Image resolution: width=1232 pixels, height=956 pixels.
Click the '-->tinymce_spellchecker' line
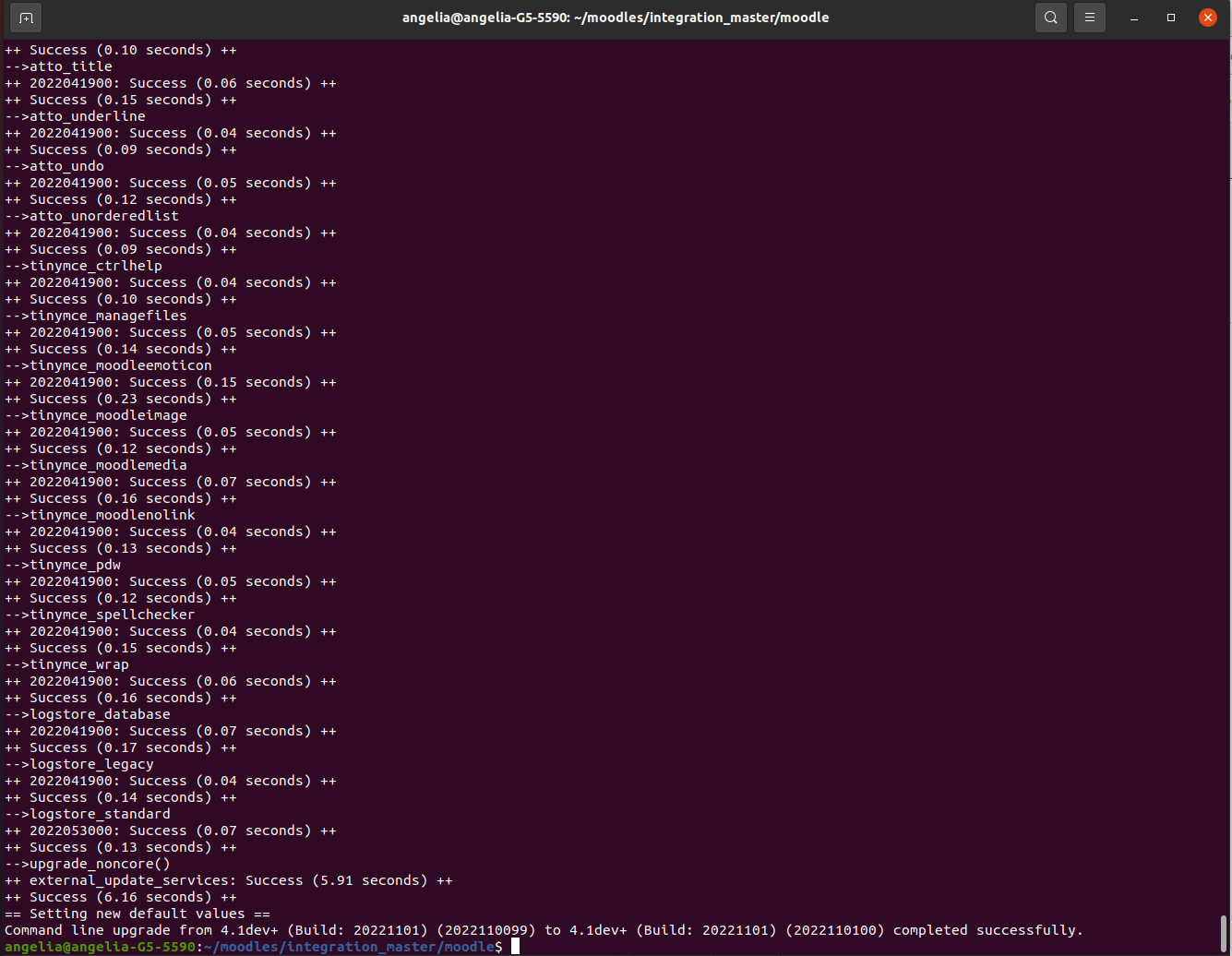coord(100,615)
